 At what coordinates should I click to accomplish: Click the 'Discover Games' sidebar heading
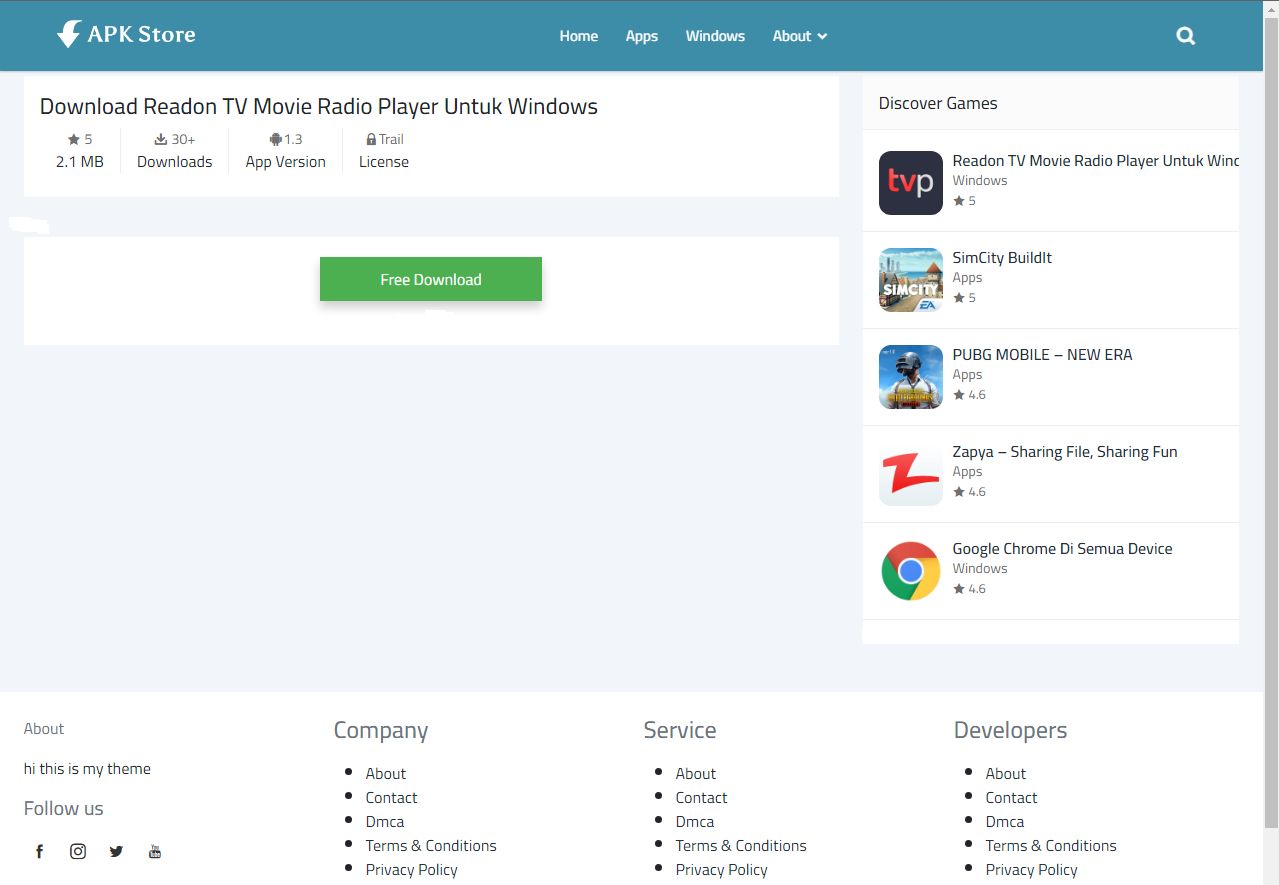[x=938, y=103]
